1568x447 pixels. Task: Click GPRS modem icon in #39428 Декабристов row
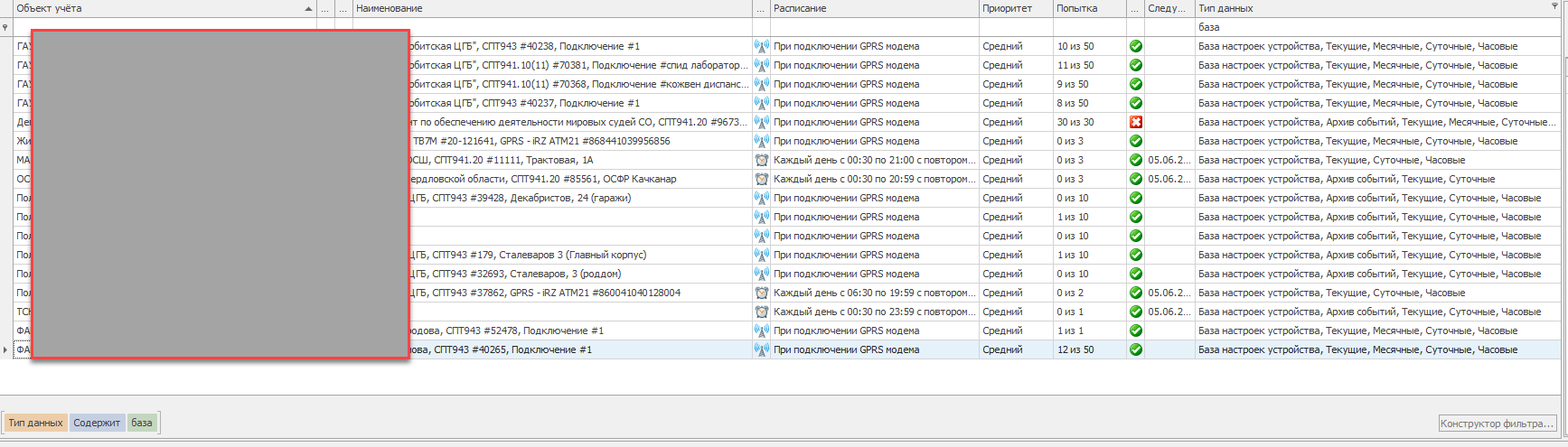pos(761,198)
